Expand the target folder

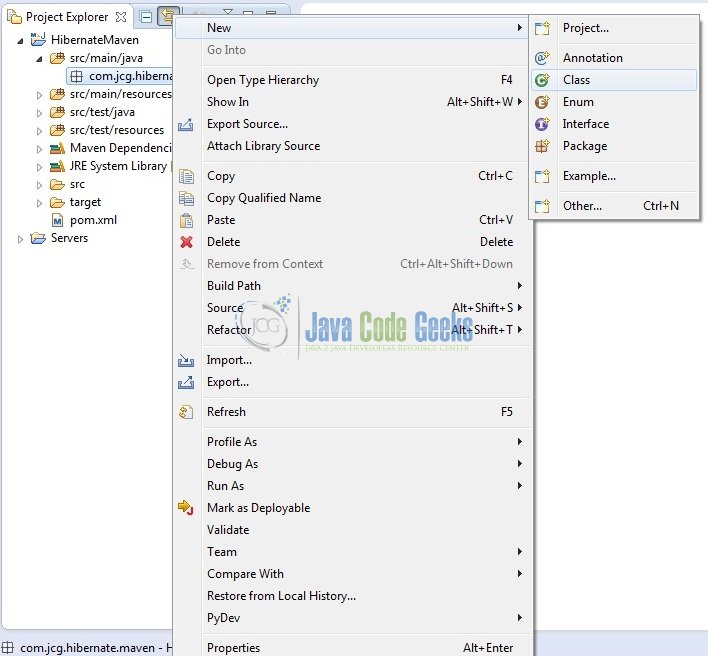click(39, 203)
